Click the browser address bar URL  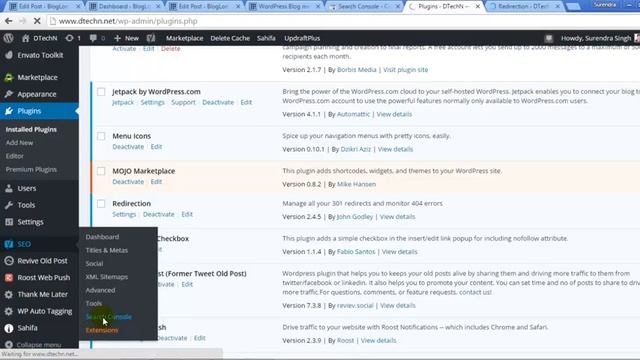click(x=128, y=21)
